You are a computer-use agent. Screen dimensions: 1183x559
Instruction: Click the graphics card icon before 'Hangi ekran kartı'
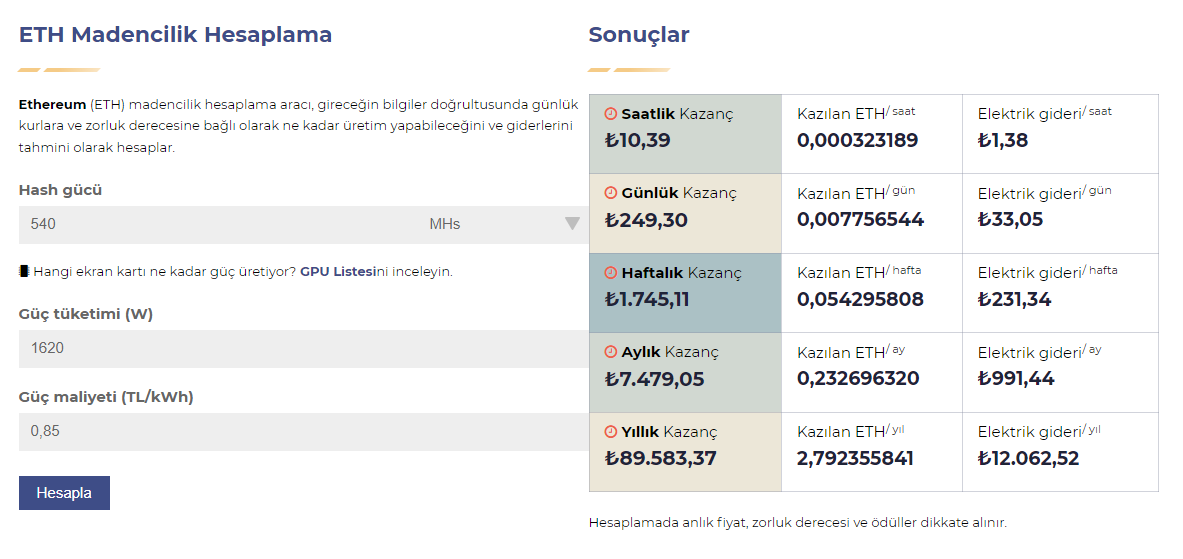(x=24, y=271)
